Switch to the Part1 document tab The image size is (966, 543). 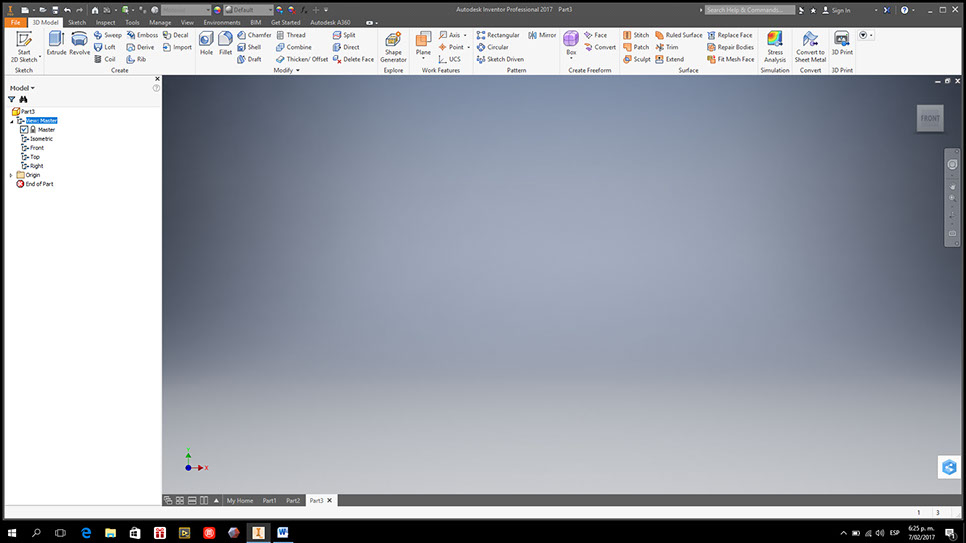pos(269,500)
